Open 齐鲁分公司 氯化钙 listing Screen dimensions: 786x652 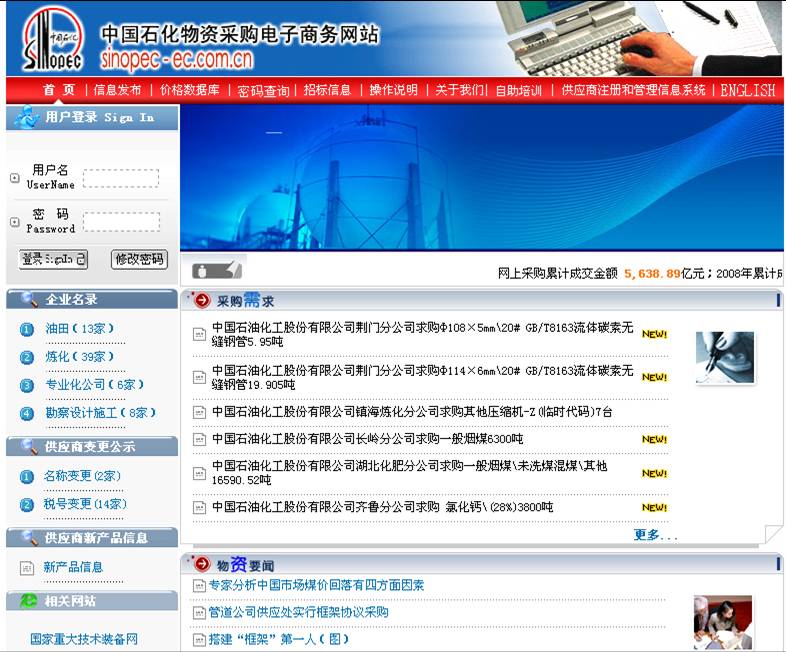[x=382, y=507]
